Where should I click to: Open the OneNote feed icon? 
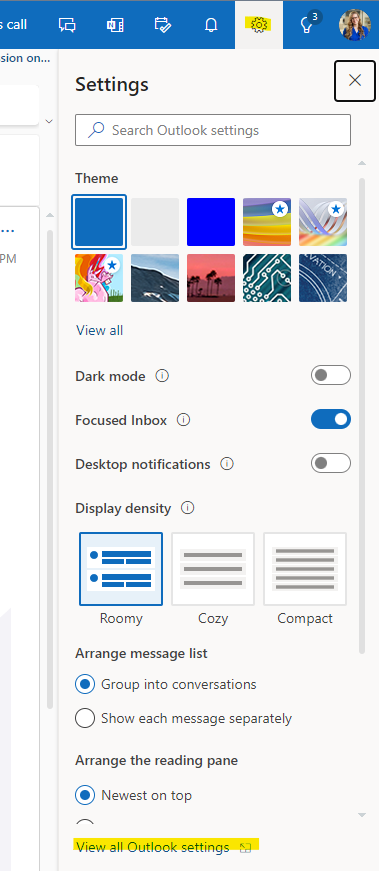pyautogui.click(x=114, y=25)
